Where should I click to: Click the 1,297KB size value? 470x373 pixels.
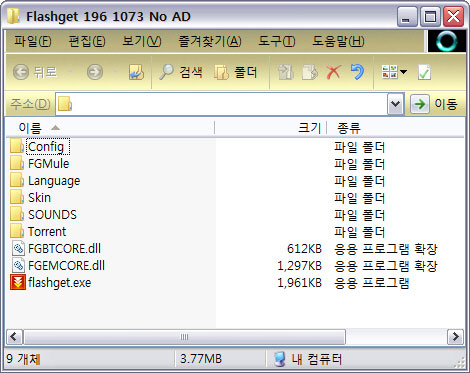click(300, 266)
